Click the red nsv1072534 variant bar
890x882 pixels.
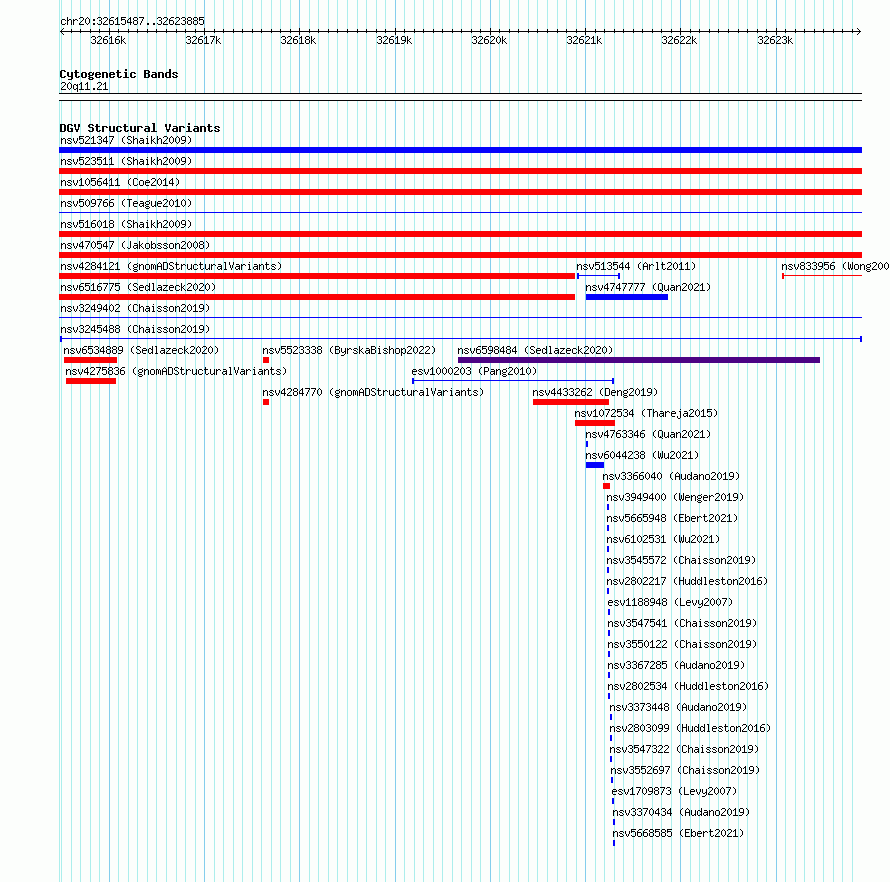pos(595,423)
